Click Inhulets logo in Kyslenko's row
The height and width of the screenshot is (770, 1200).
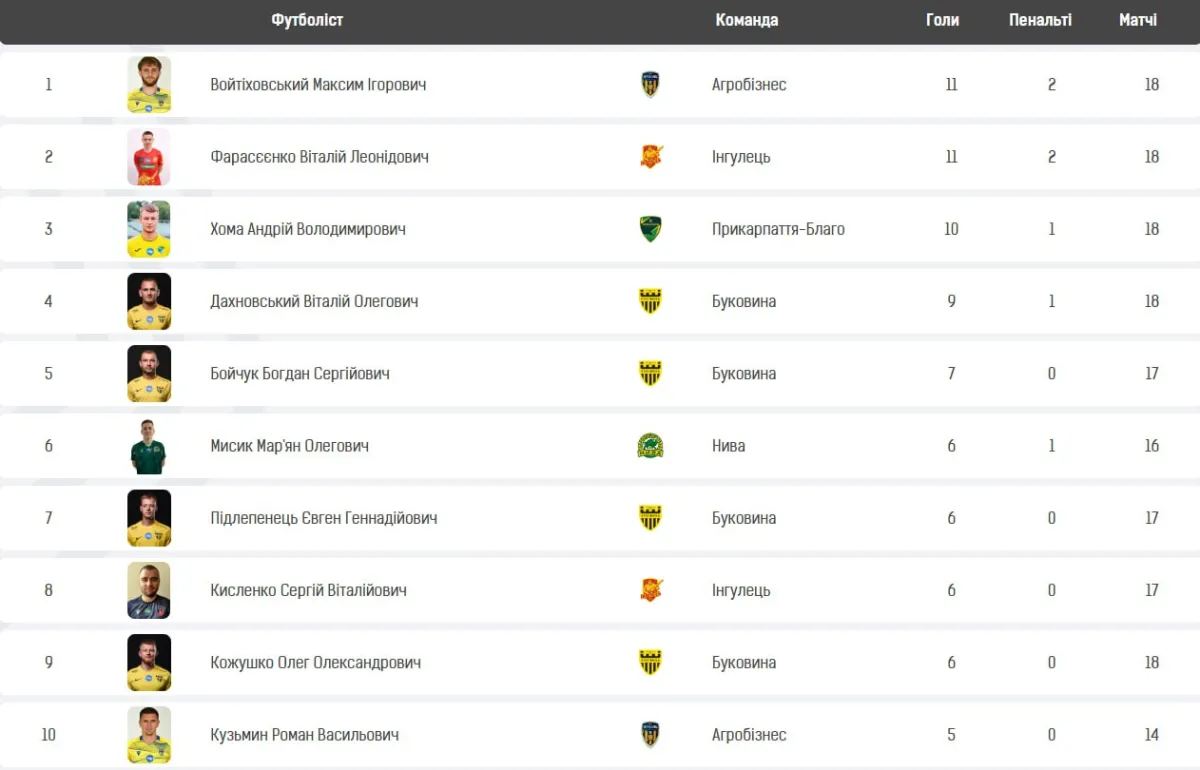point(651,590)
